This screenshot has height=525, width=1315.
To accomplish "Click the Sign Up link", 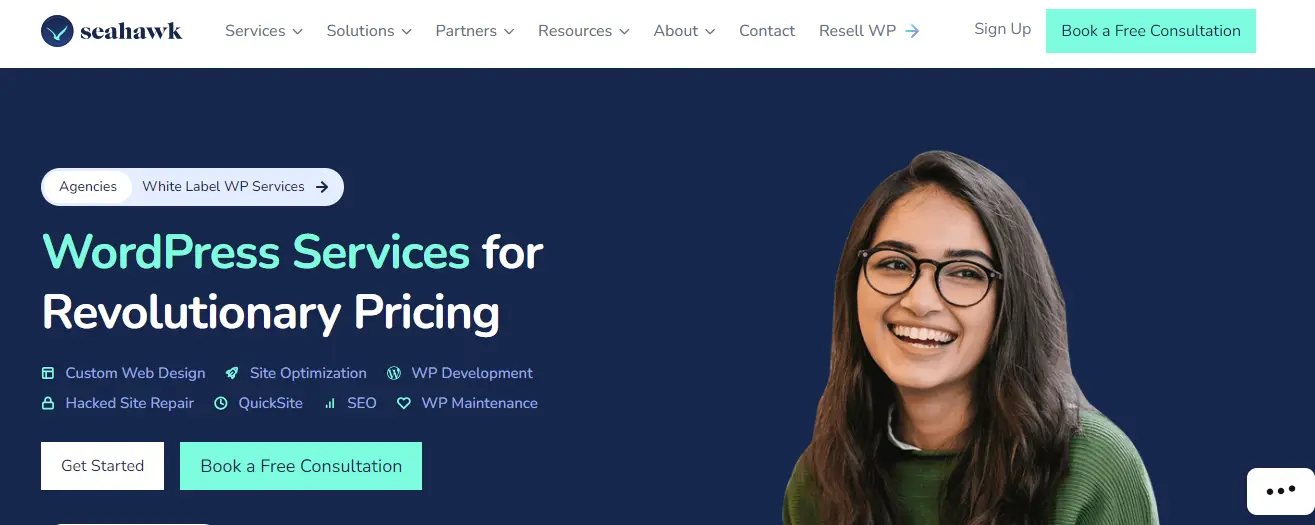I will click(1002, 29).
